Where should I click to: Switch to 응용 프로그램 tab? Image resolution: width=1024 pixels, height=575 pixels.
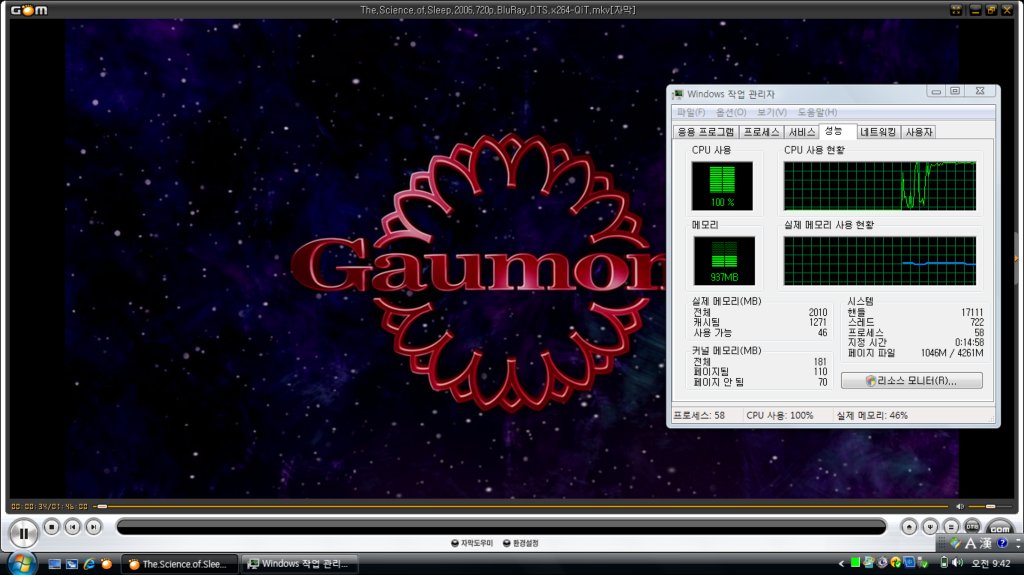[x=706, y=132]
